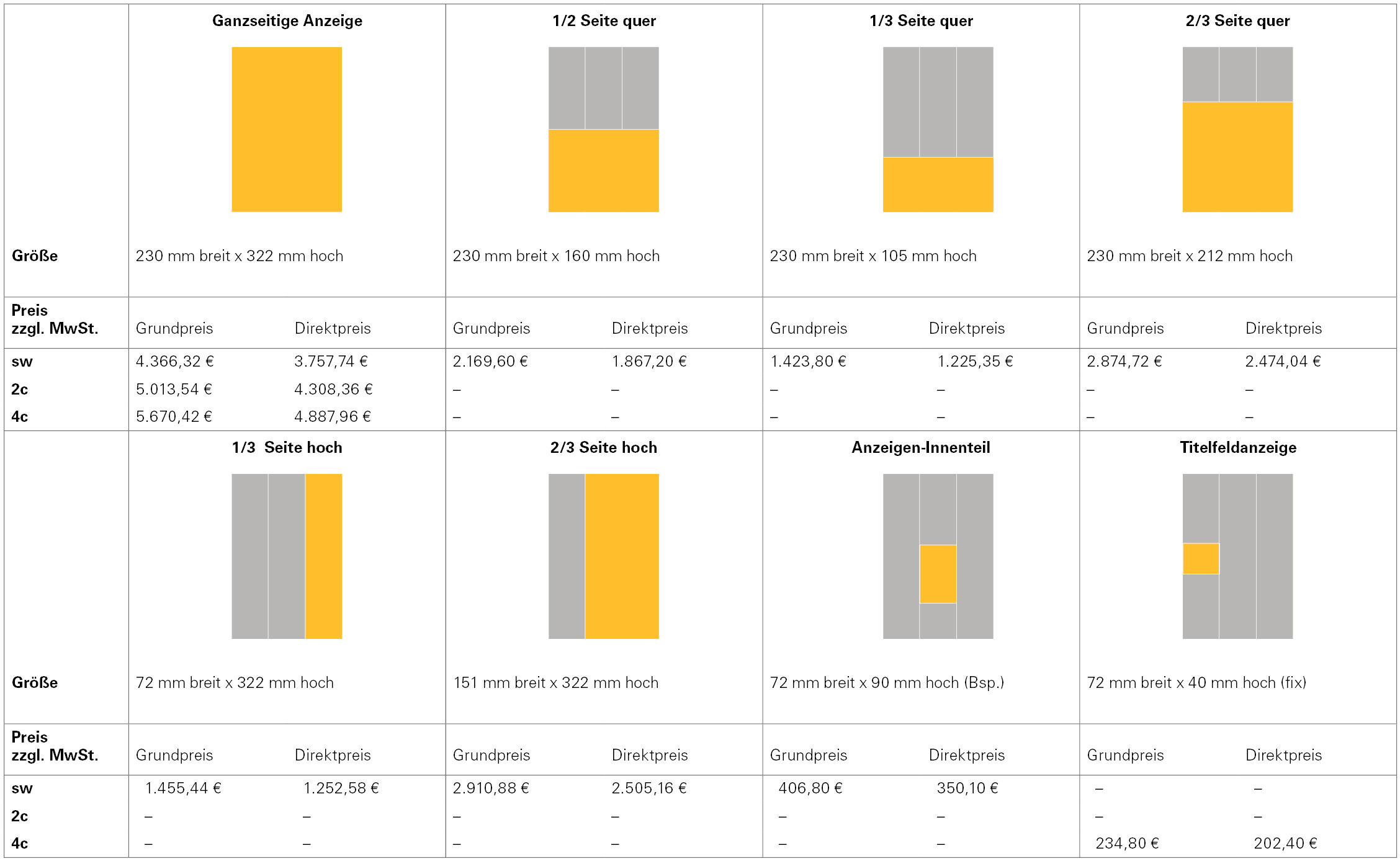Viewport: 1400px width, 861px height.
Task: Click the 1/3 Seite hoch layout diagram
Action: click(287, 556)
